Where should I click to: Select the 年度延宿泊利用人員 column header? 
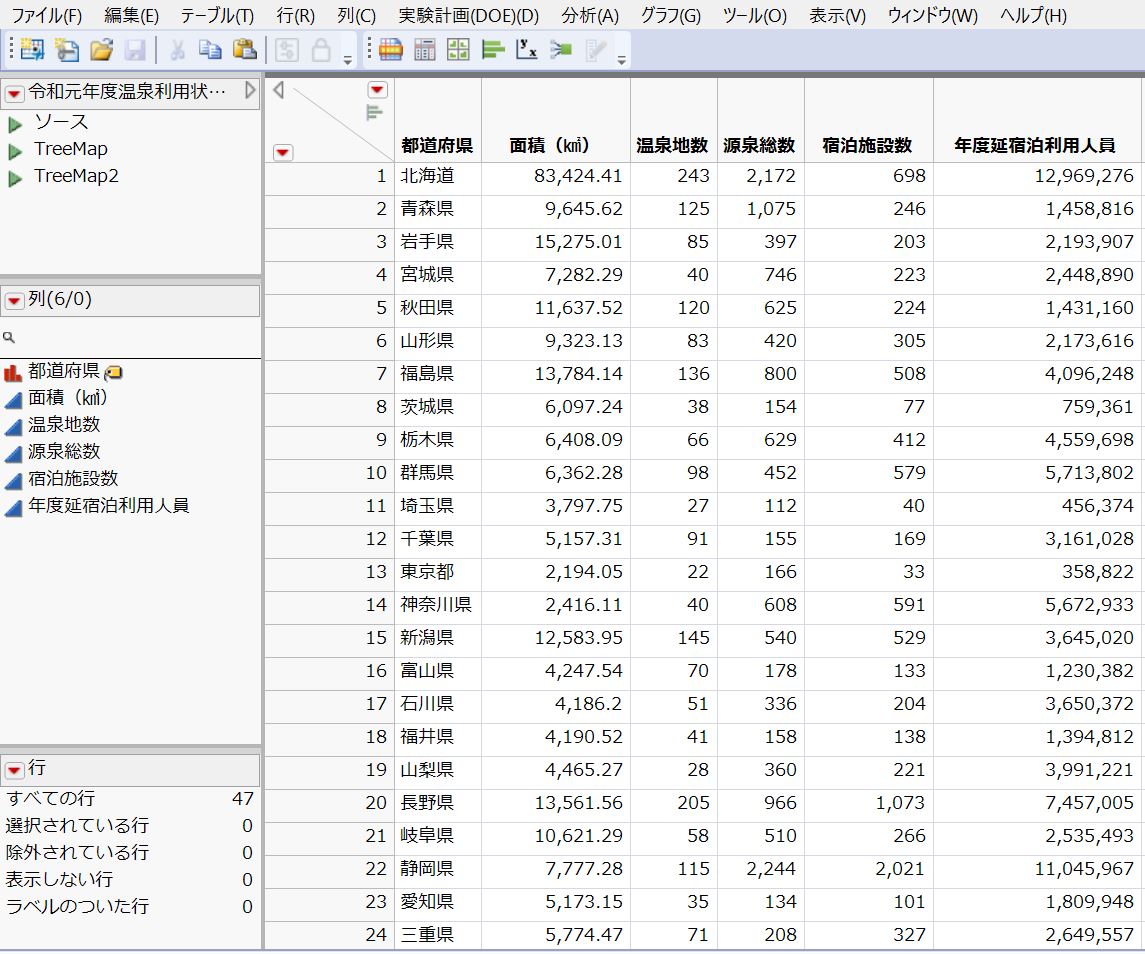point(1035,145)
